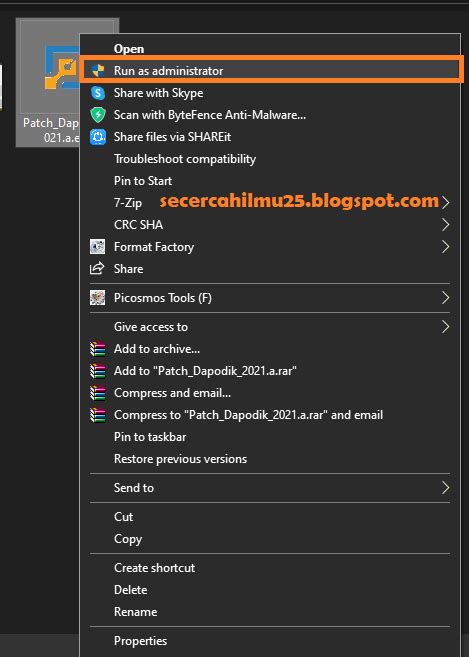The width and height of the screenshot is (469, 657).
Task: Choose Add to archive...
Action: (271, 349)
